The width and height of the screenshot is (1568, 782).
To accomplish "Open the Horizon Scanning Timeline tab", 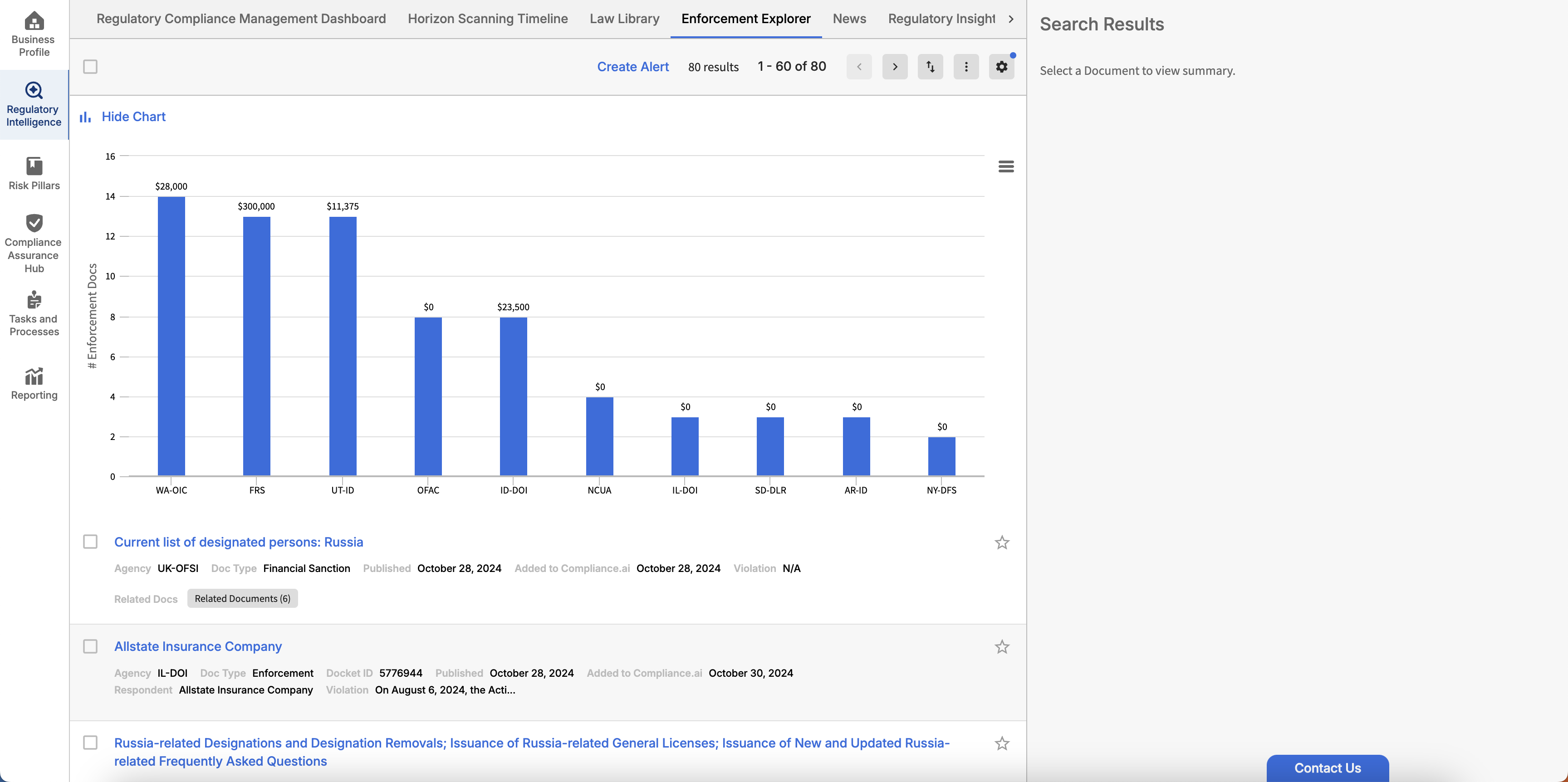I will [488, 19].
